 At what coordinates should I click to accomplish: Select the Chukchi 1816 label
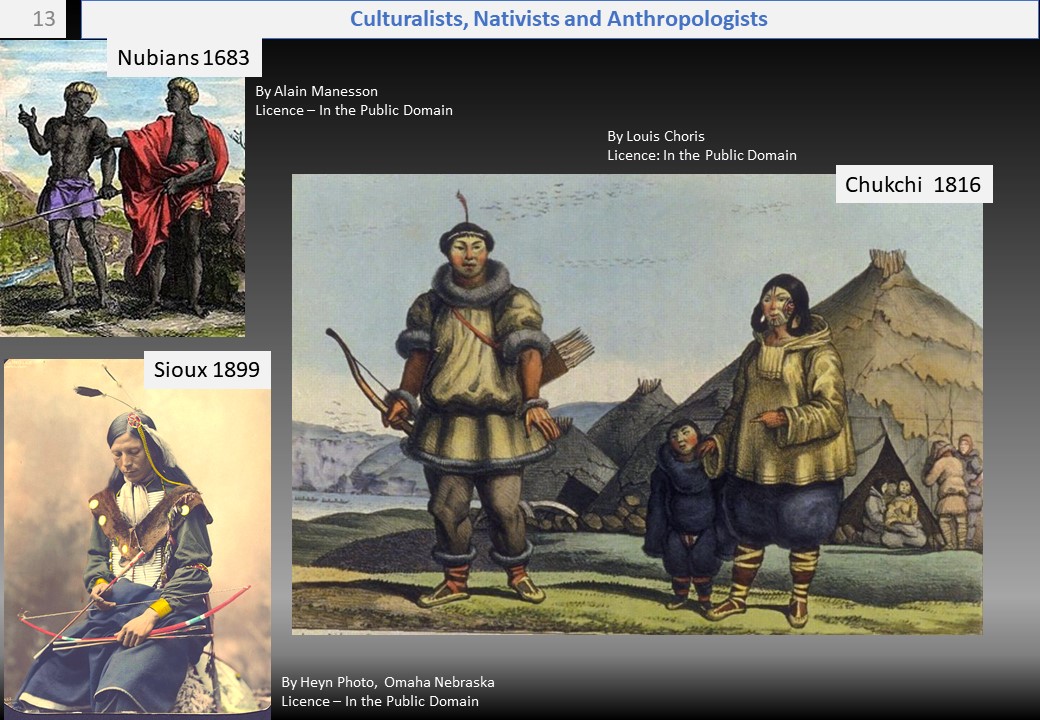click(x=913, y=184)
